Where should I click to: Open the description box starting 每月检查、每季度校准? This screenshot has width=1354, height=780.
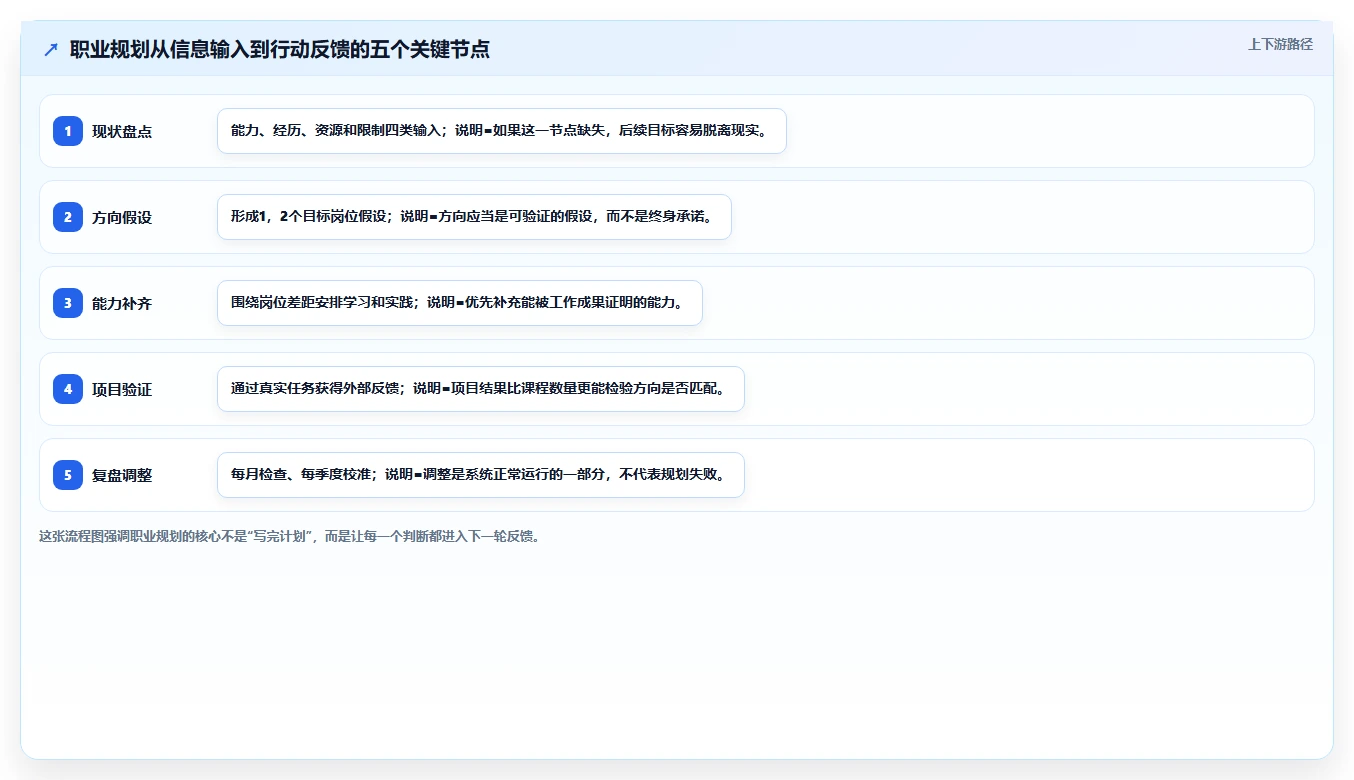tap(481, 475)
